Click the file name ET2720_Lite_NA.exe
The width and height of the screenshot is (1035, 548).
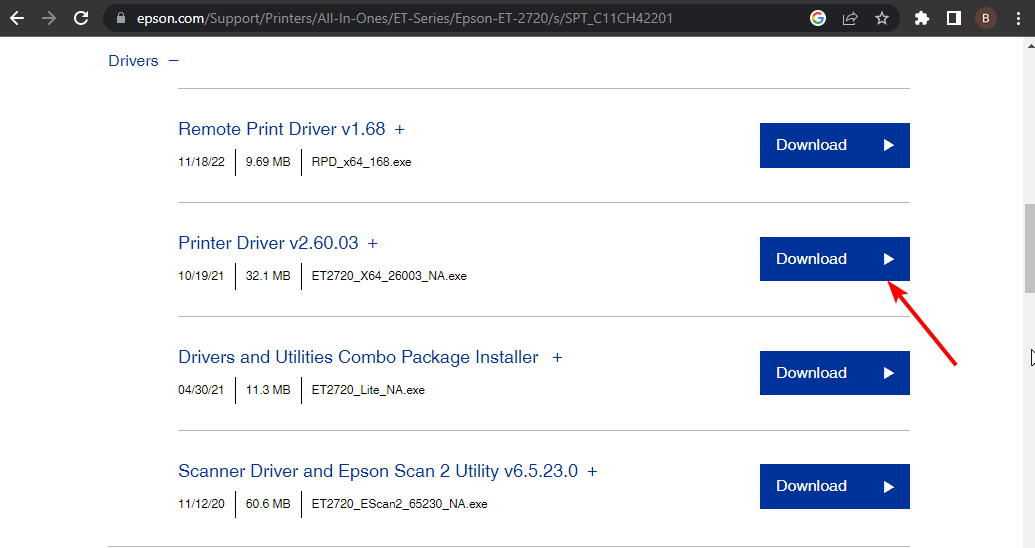click(368, 390)
